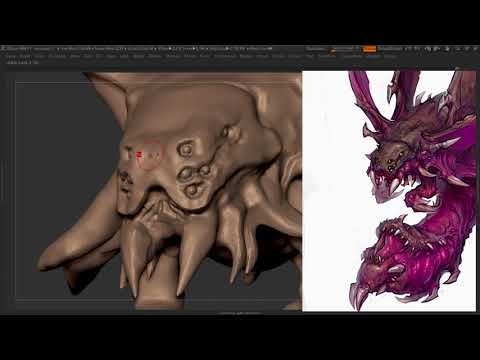Toggle the orange highlighted Menus button
480x360 pixels.
click(369, 49)
